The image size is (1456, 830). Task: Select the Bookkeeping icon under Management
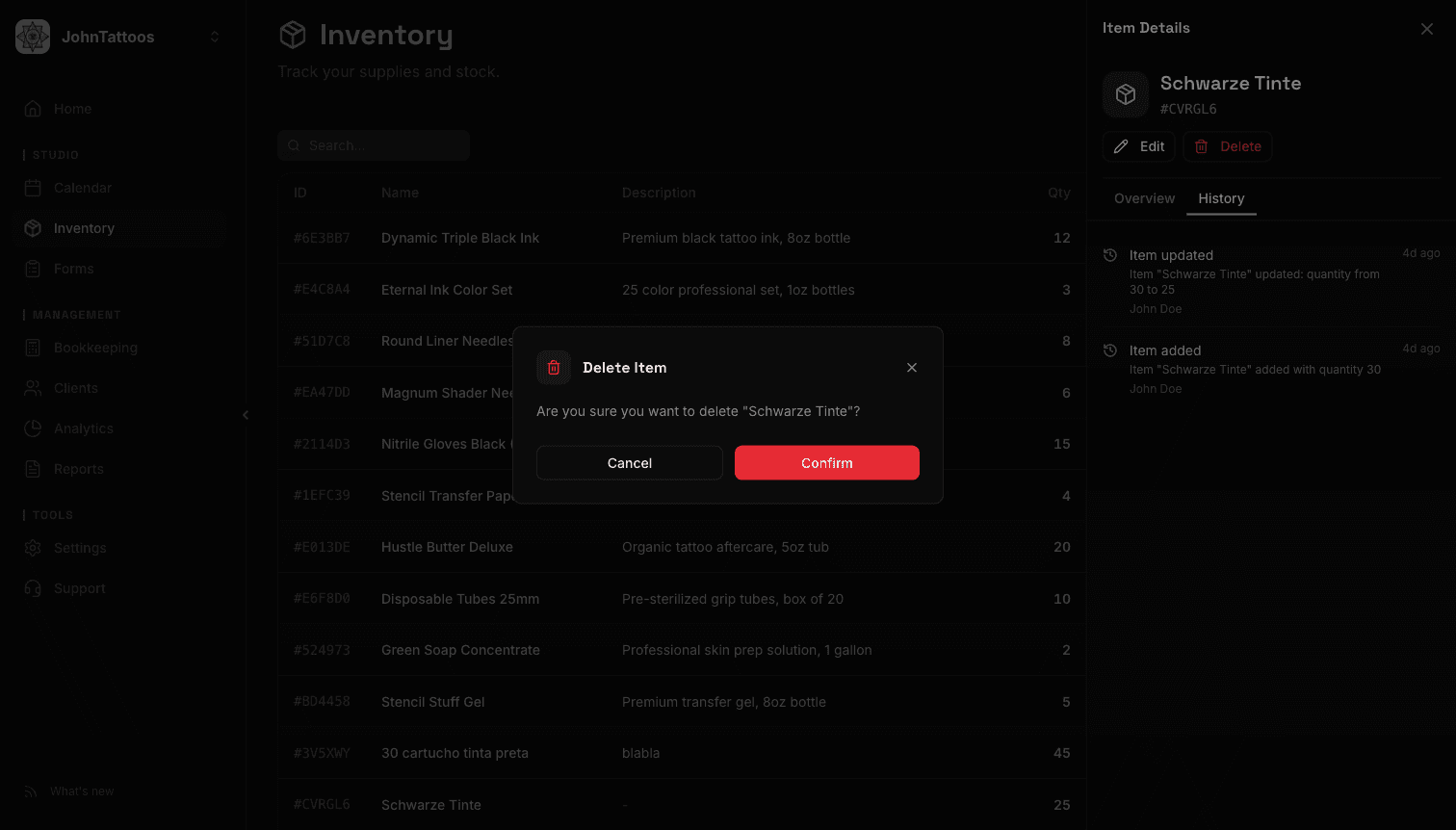[34, 348]
